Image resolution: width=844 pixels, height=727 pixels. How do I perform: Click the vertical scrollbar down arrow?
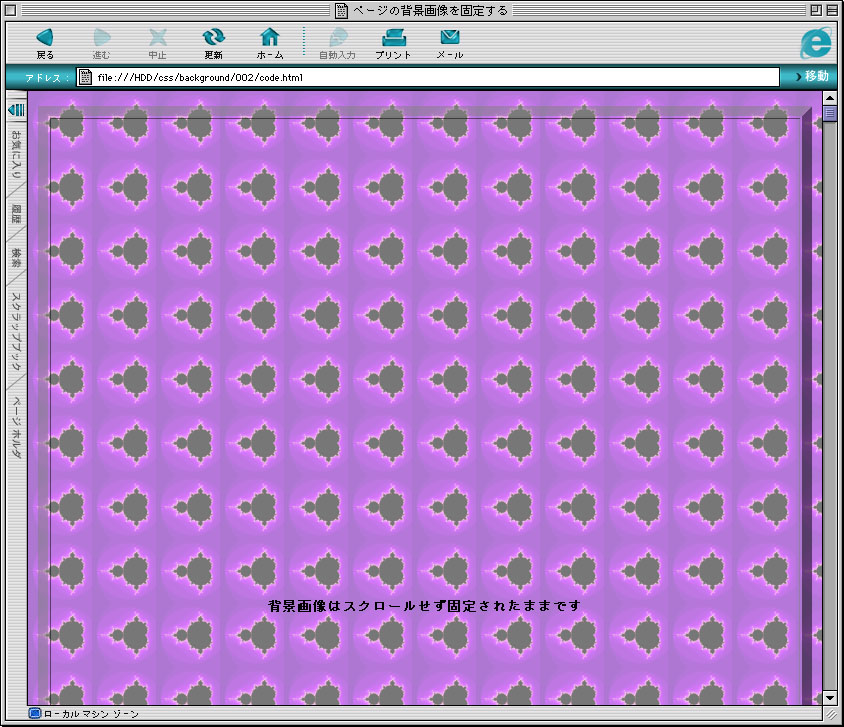(x=829, y=697)
